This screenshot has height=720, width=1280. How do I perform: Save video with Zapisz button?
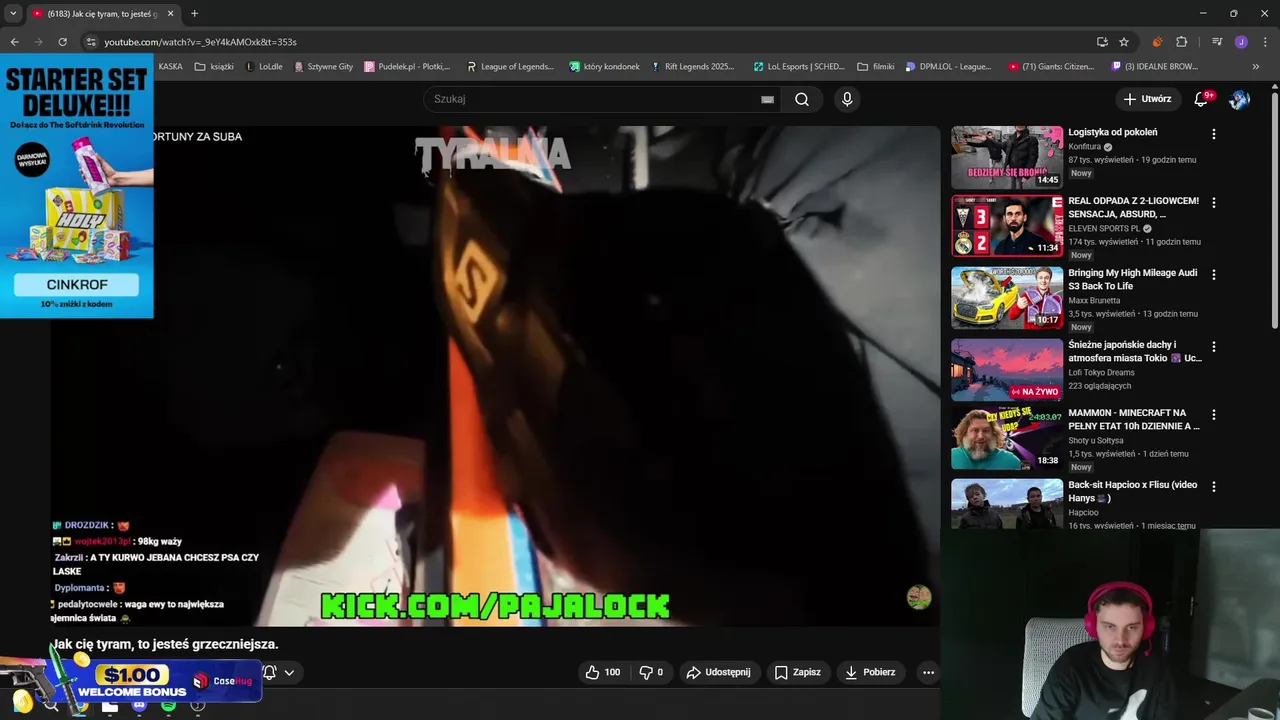click(798, 672)
